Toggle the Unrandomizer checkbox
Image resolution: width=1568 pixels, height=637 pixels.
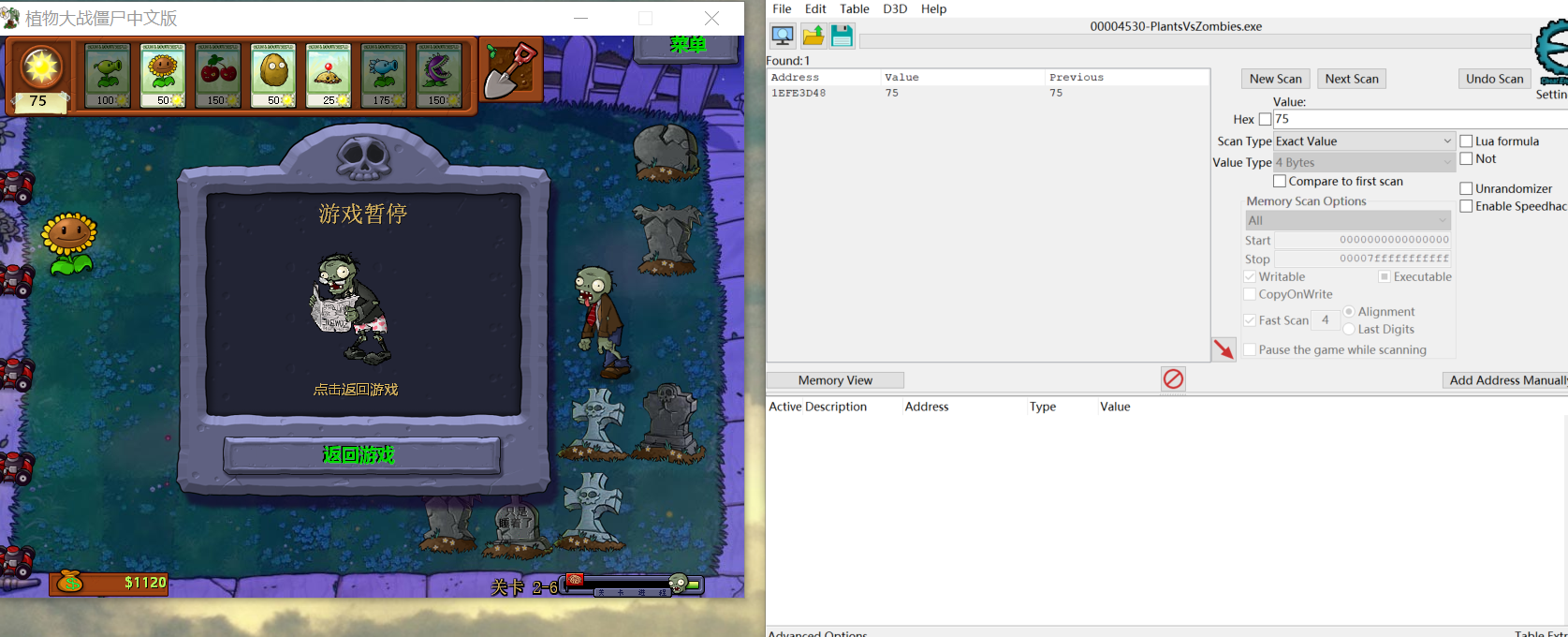point(1466,188)
